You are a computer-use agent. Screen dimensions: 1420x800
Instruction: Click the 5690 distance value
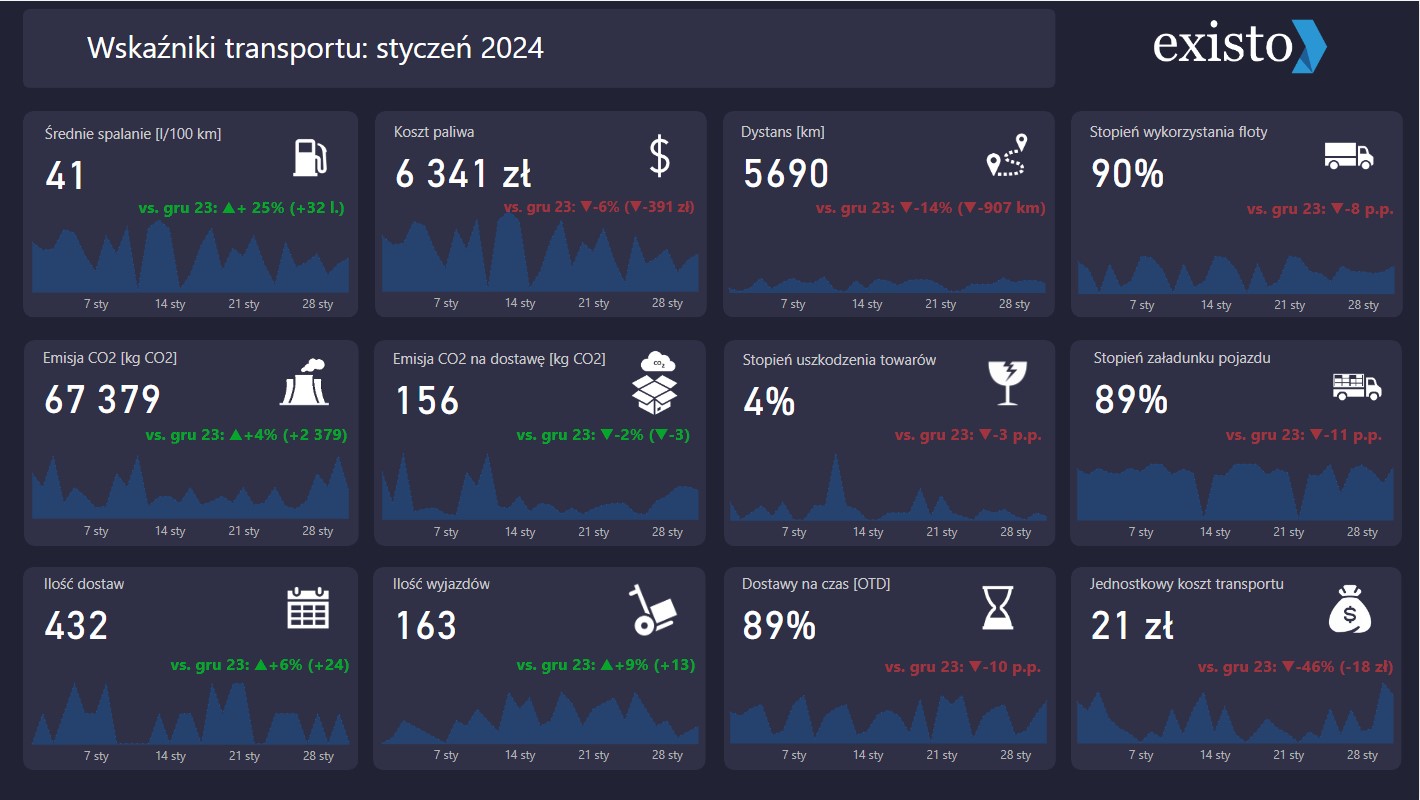click(786, 174)
